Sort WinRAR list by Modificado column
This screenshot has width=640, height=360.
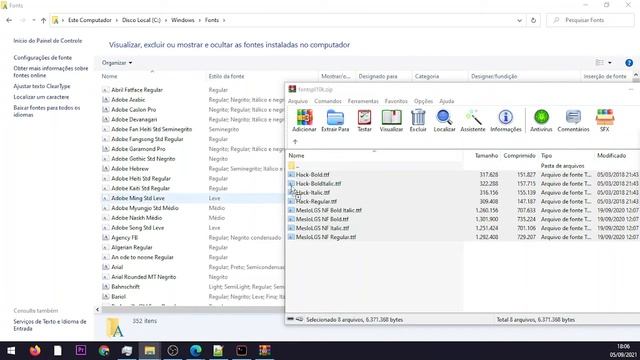click(611, 156)
